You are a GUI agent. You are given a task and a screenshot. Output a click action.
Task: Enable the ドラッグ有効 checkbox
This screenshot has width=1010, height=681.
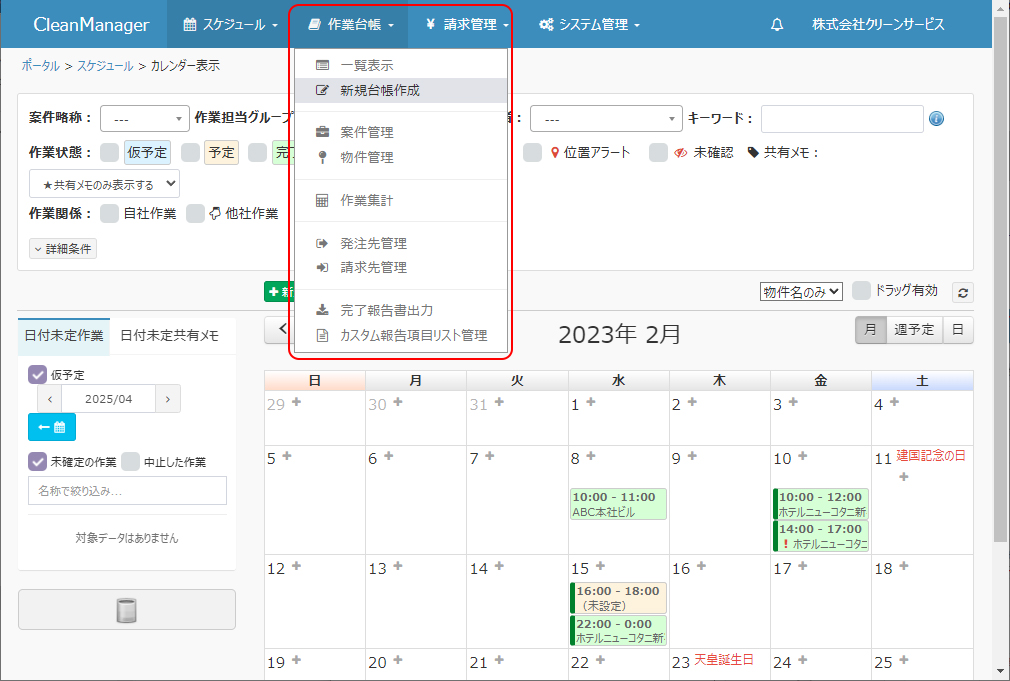861,291
